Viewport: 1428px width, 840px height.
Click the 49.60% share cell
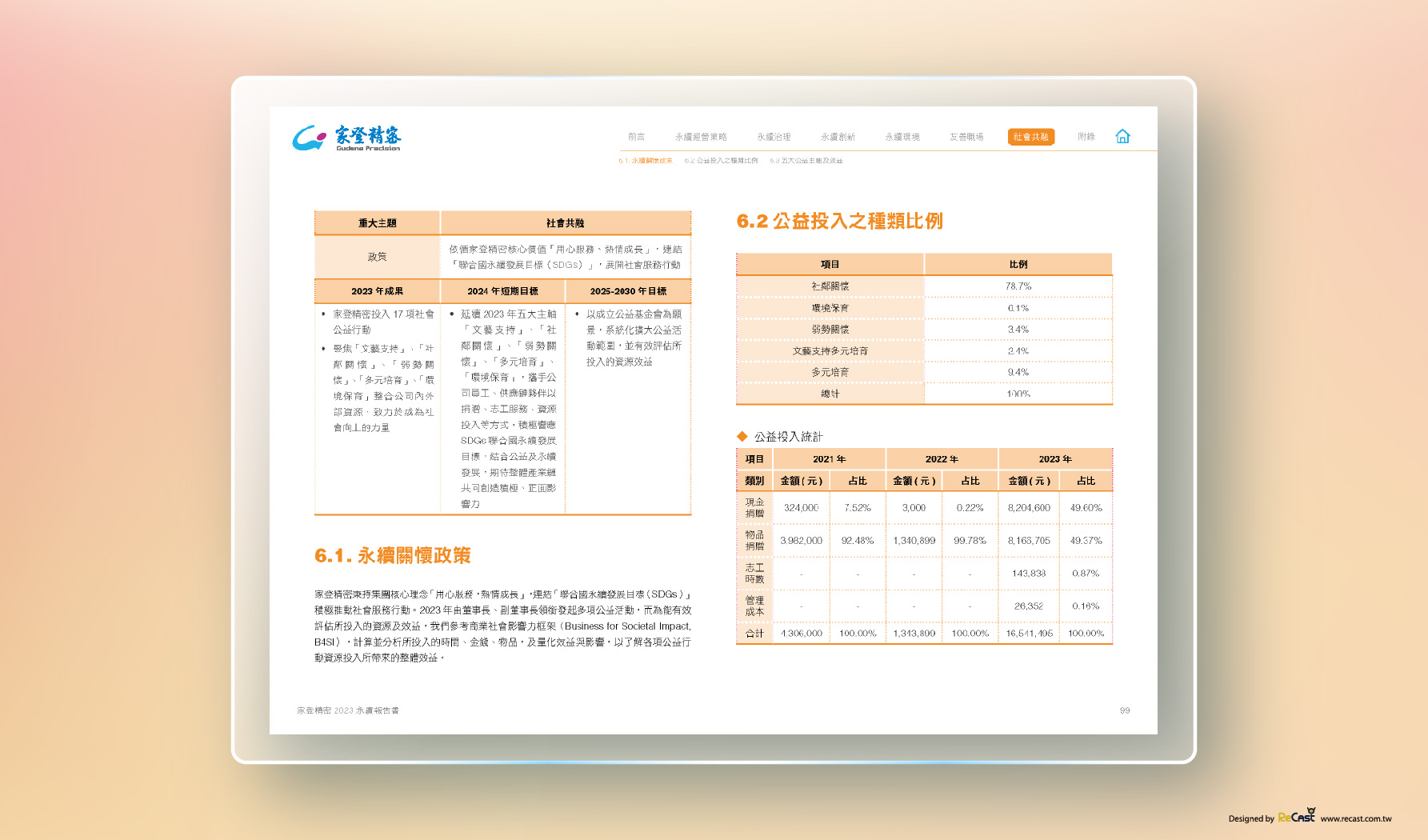click(x=1086, y=508)
